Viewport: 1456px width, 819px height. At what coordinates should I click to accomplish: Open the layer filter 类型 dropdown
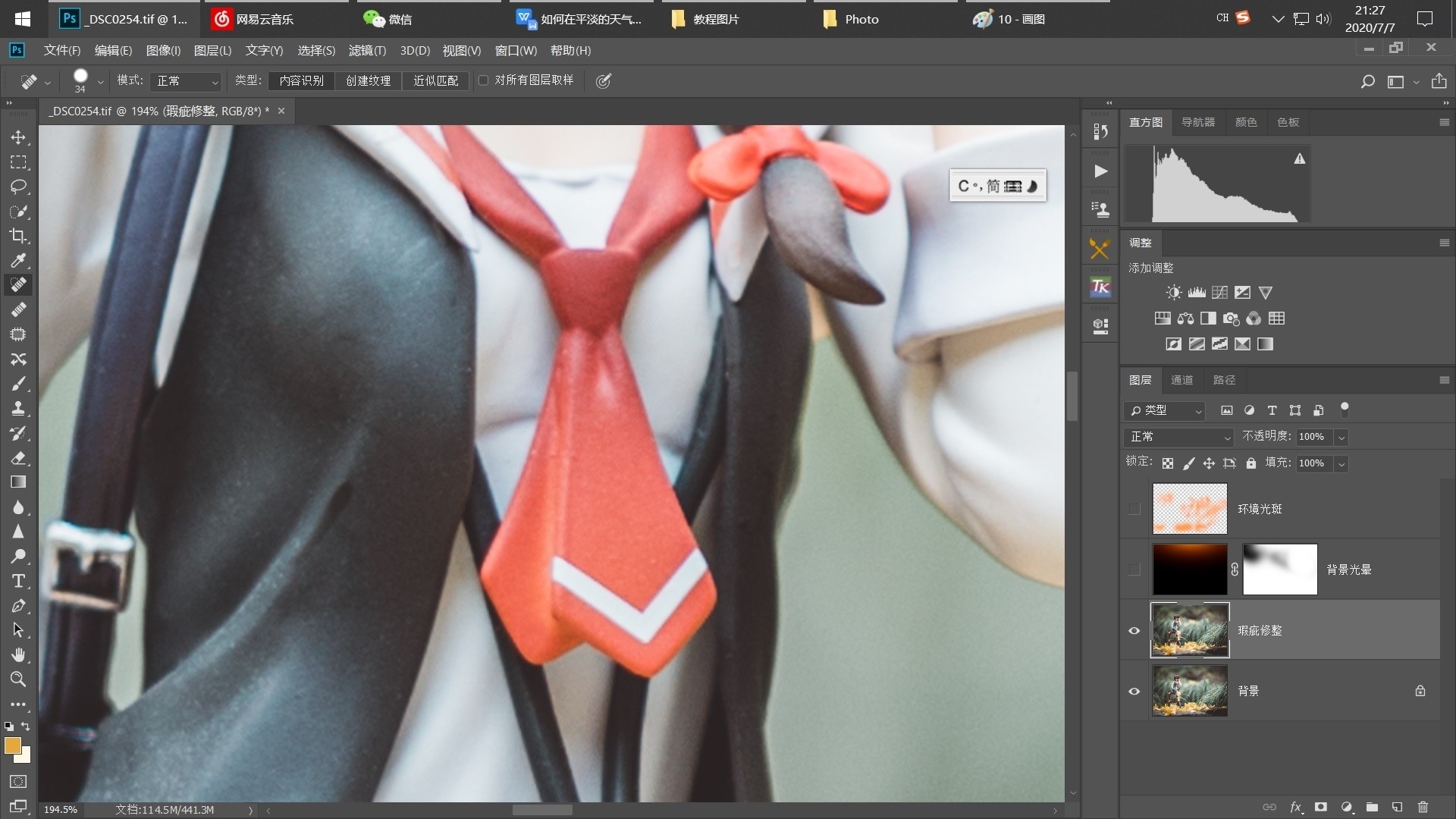click(x=1165, y=410)
